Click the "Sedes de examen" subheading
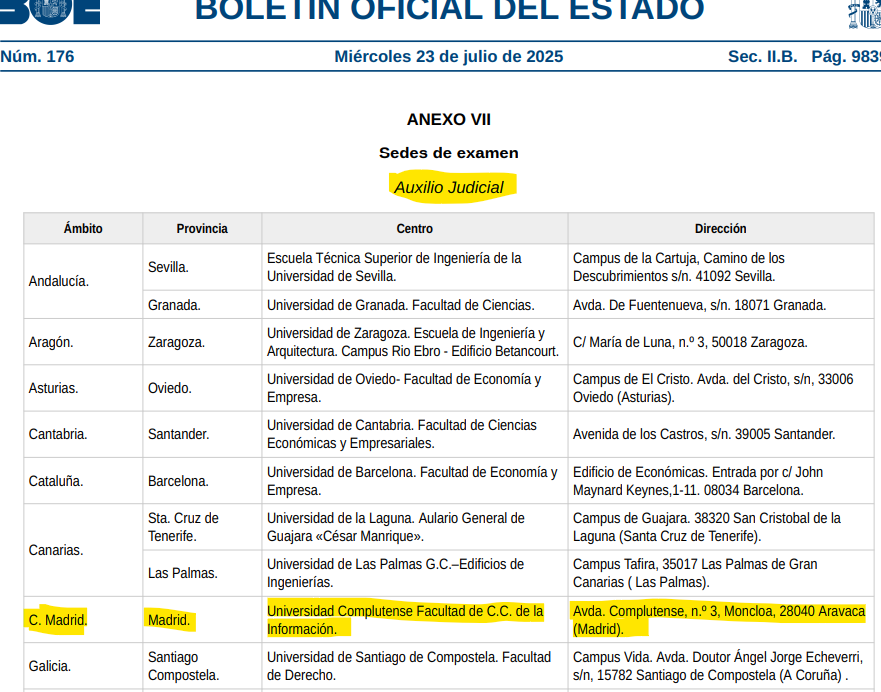 [448, 153]
